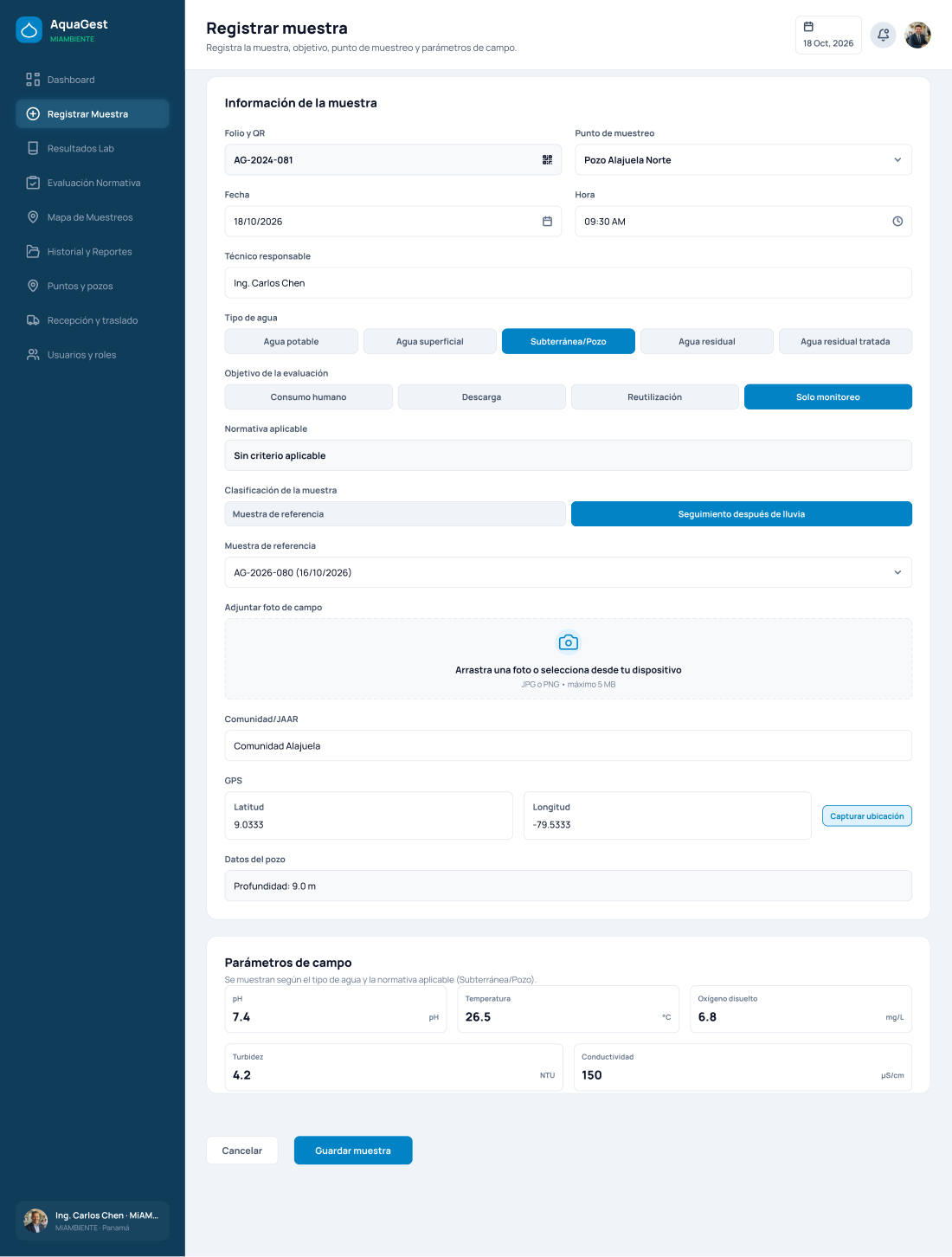The height and width of the screenshot is (1257, 952).
Task: Click the Folio y QR input AG-2024-081
Action: point(393,160)
